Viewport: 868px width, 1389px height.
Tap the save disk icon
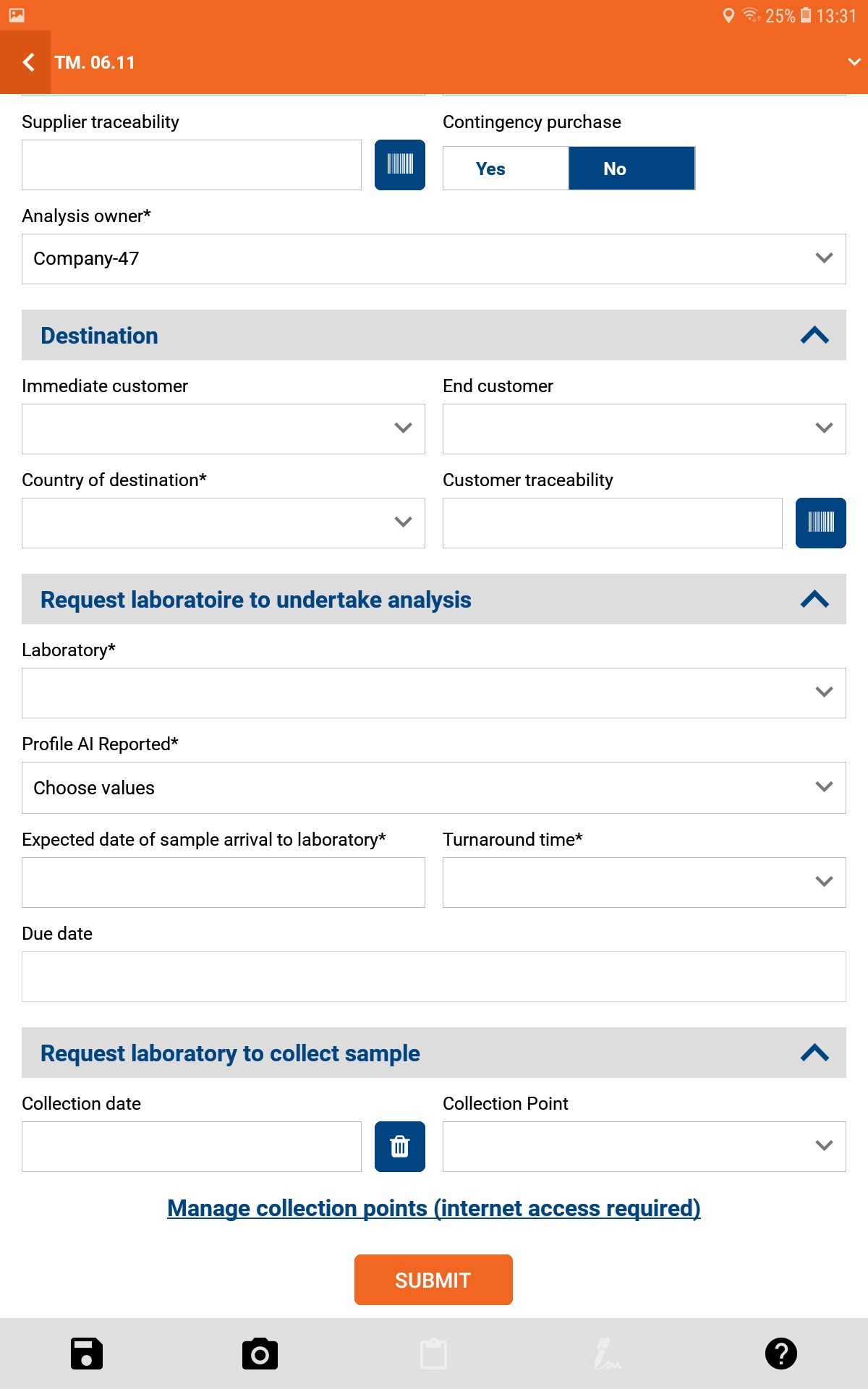click(87, 1354)
